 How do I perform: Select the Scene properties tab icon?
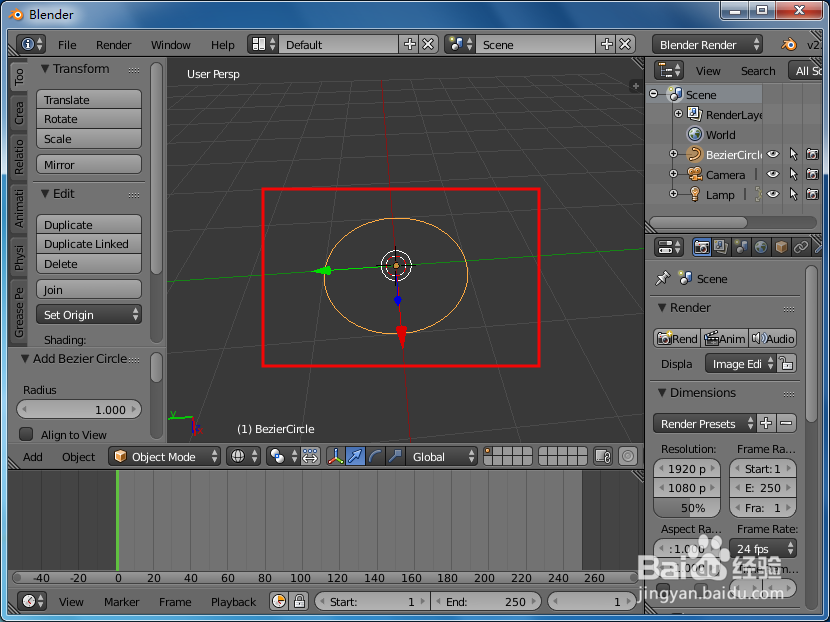(741, 247)
